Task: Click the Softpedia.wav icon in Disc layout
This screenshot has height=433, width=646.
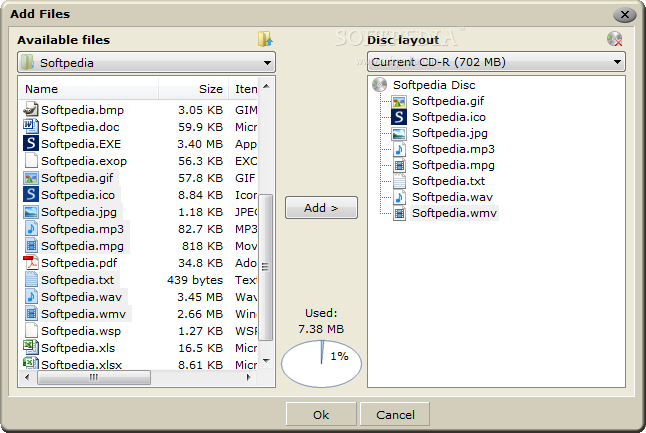Action: coord(399,197)
